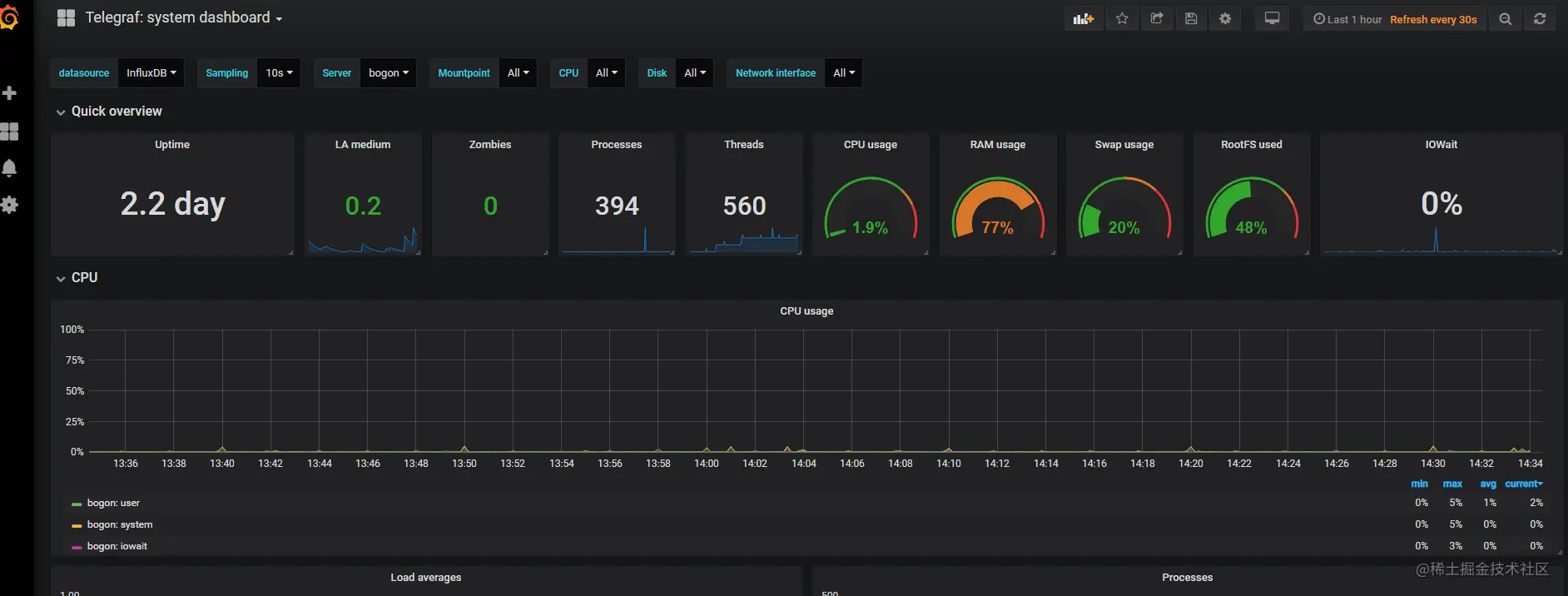Screen dimensions: 1568x596
Task: Open the Share dashboard icon
Action: tap(1157, 18)
